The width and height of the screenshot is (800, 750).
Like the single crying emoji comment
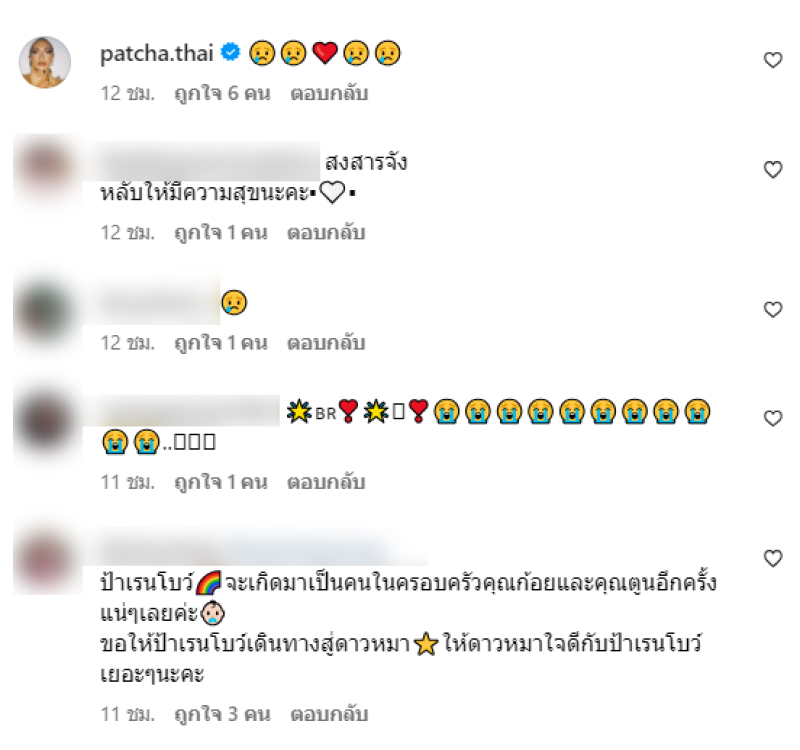[x=772, y=309]
